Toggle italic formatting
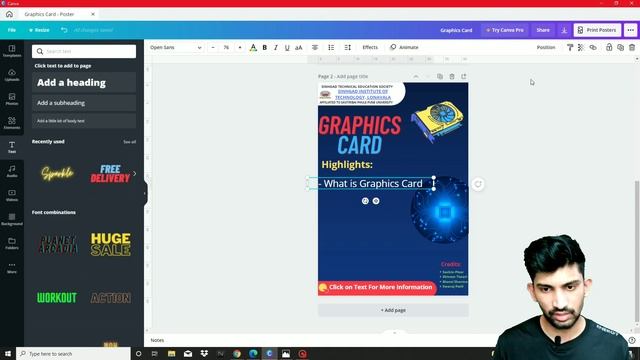The image size is (640, 360). [x=276, y=47]
